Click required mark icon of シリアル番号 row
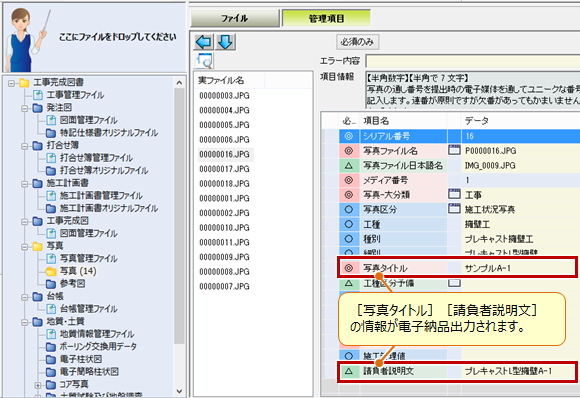This screenshot has width=580, height=398. point(348,136)
